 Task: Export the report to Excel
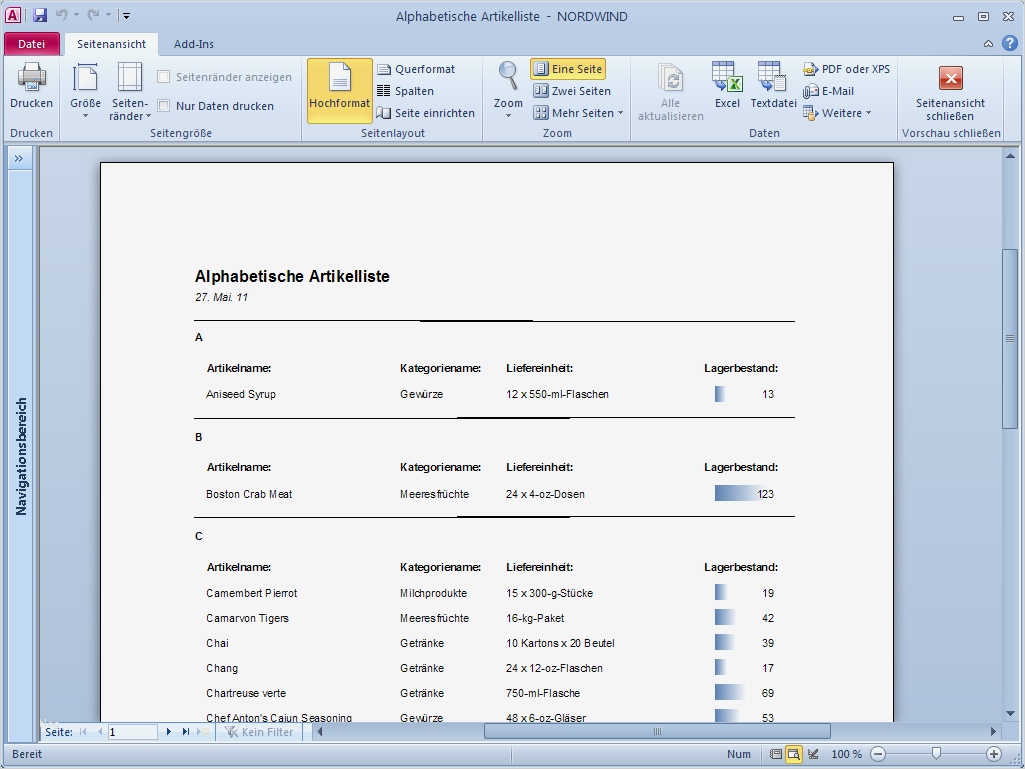coord(727,88)
